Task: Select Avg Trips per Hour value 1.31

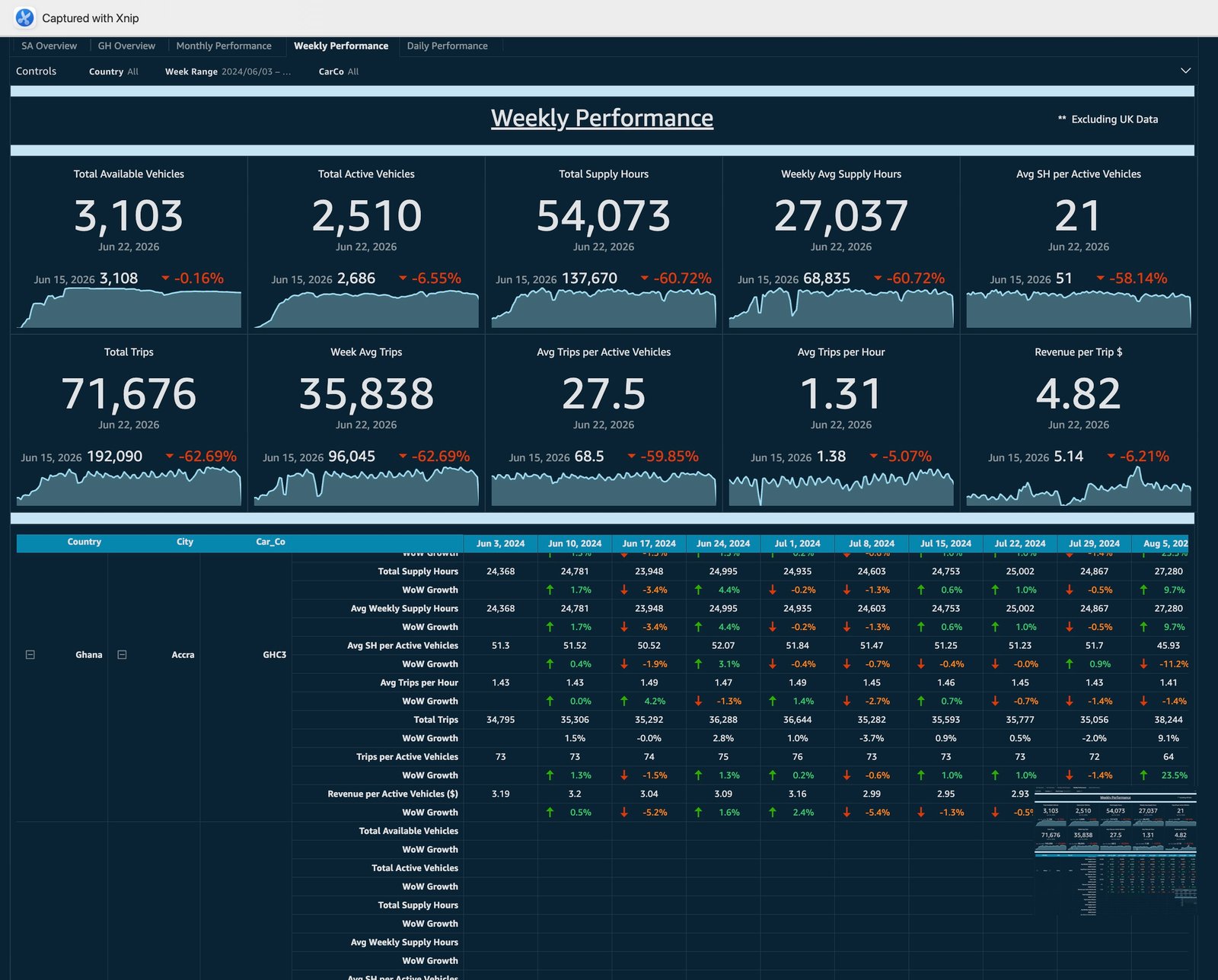Action: (x=841, y=393)
